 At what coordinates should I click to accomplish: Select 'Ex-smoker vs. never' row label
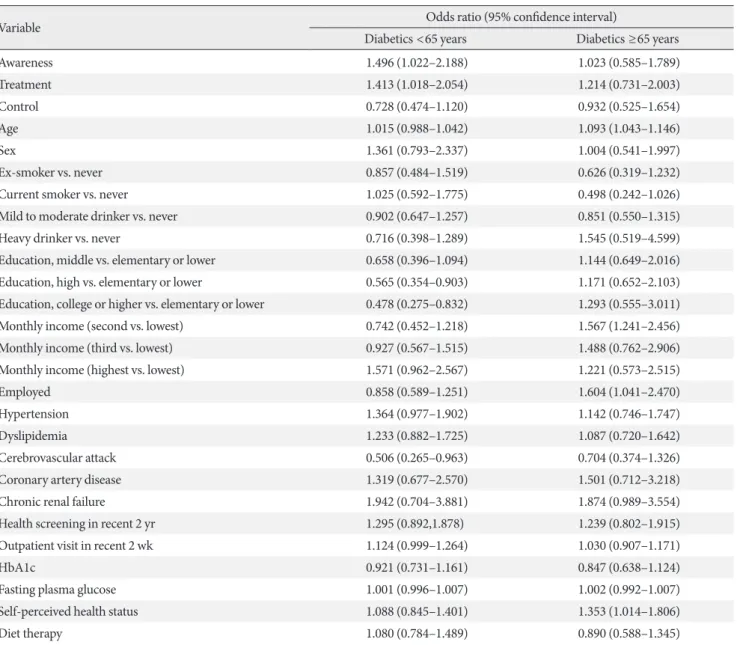(51, 173)
